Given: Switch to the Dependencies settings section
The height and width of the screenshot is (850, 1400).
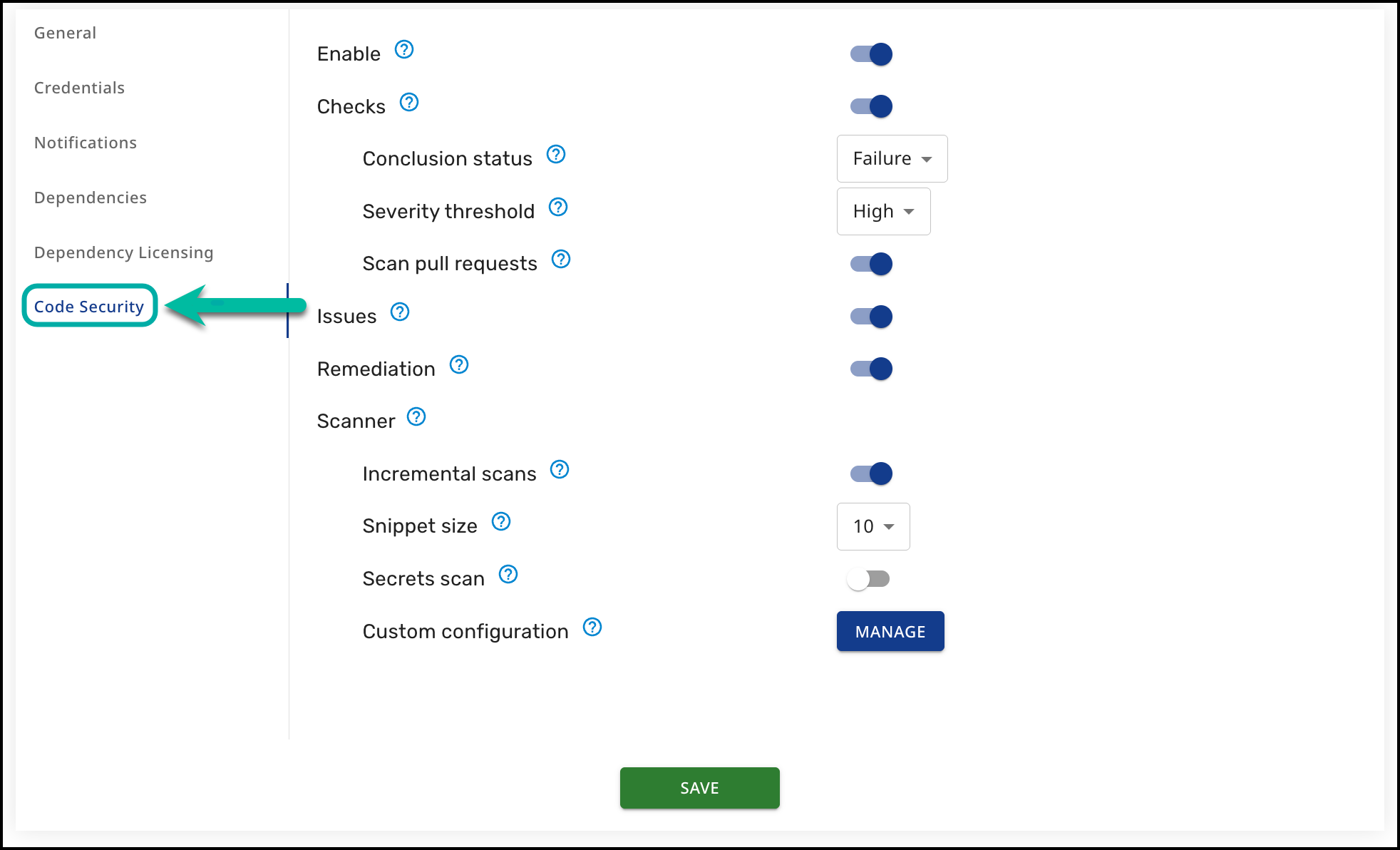Looking at the screenshot, I should [91, 198].
